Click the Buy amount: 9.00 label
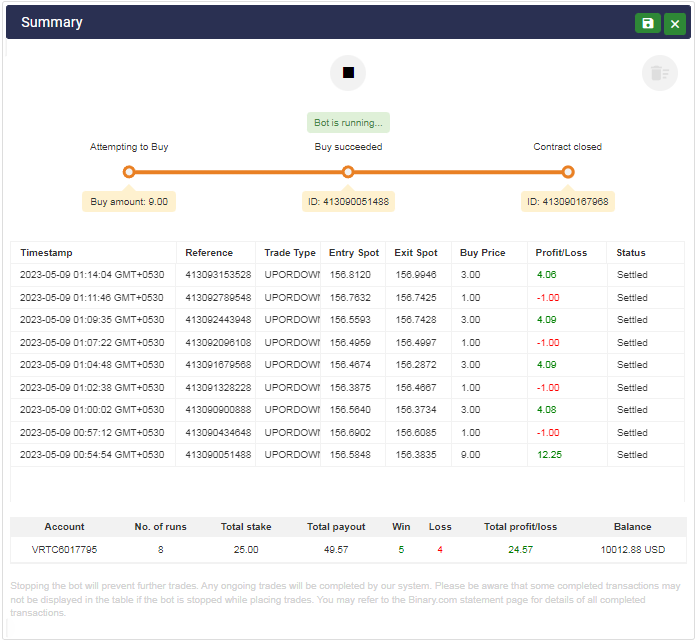The height and width of the screenshot is (642, 697). coord(129,201)
